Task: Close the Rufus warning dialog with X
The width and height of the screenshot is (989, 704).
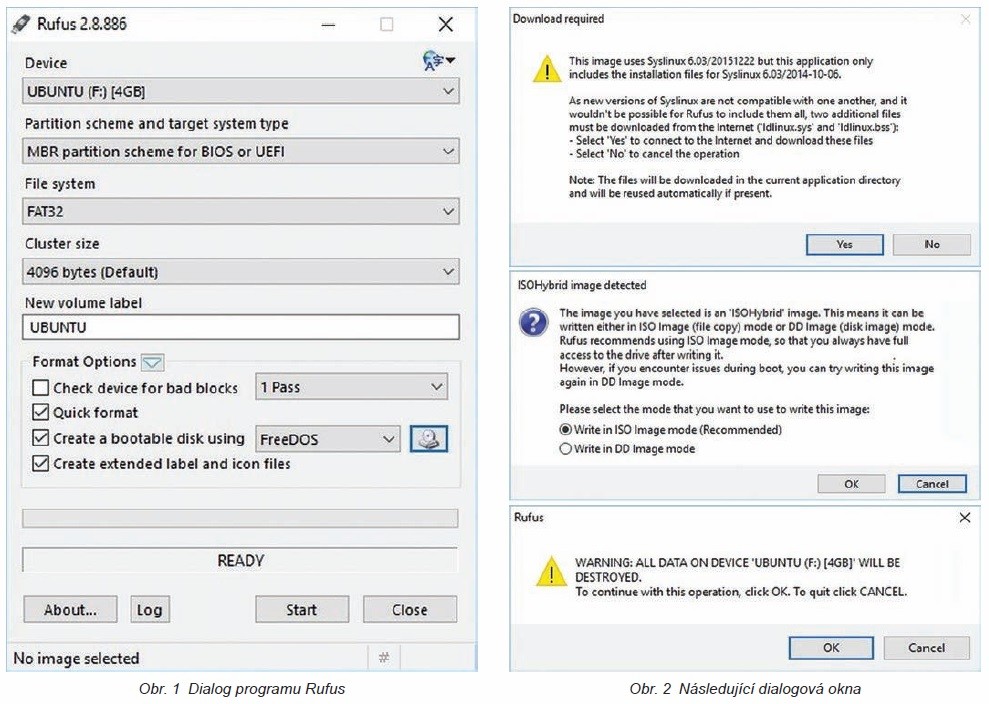Action: click(964, 517)
